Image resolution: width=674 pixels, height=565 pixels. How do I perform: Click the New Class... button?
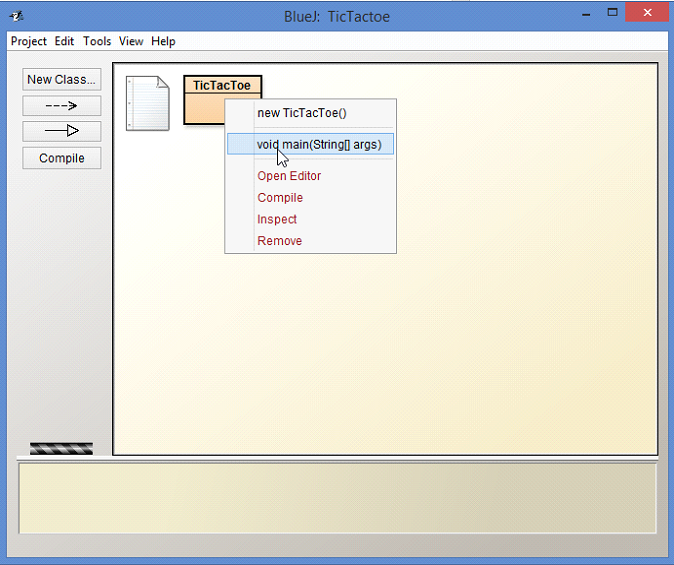tap(61, 80)
